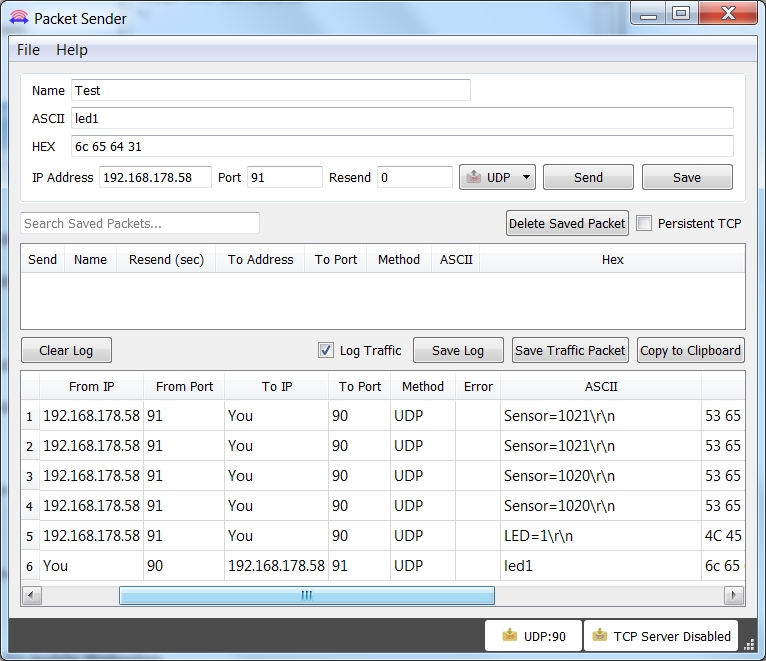
Task: Maximize the Packet Sender window
Action: click(x=681, y=14)
